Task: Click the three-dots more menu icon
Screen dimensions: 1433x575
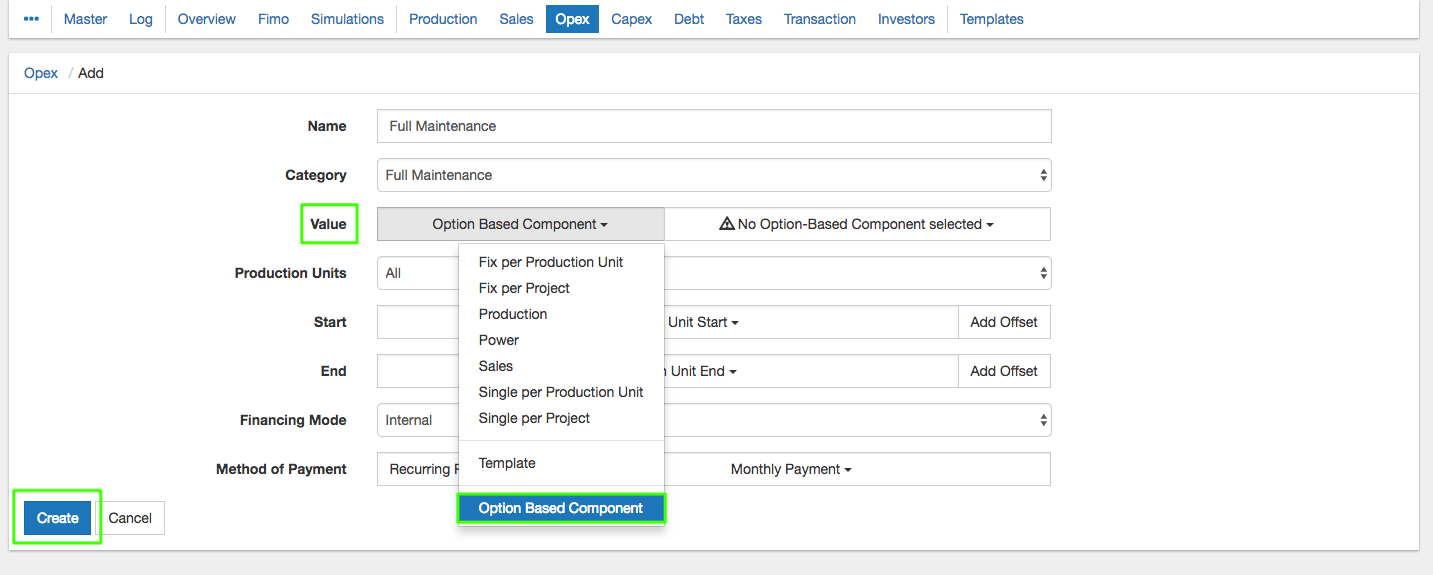Action: coord(31,19)
